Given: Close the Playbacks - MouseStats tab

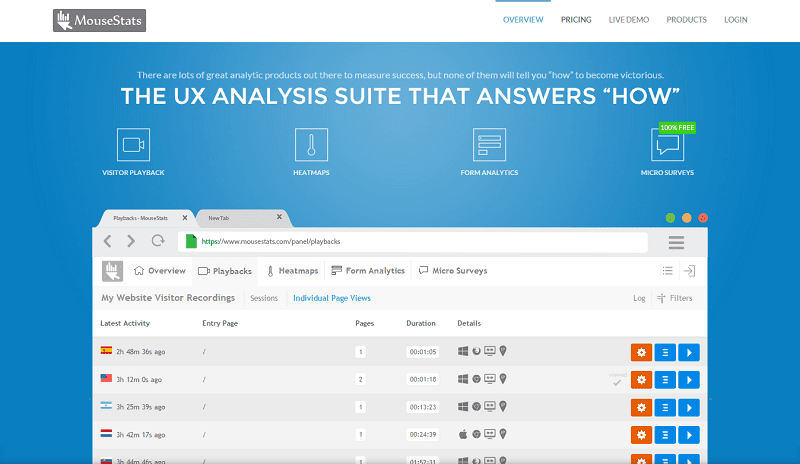Looking at the screenshot, I should pyautogui.click(x=185, y=217).
